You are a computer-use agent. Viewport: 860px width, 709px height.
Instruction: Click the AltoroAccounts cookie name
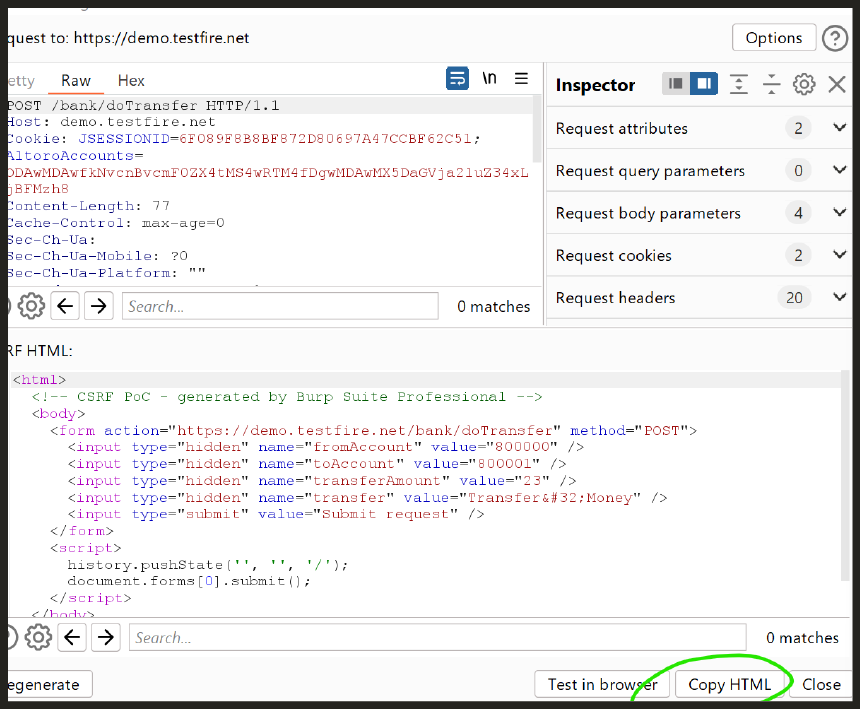pos(71,156)
